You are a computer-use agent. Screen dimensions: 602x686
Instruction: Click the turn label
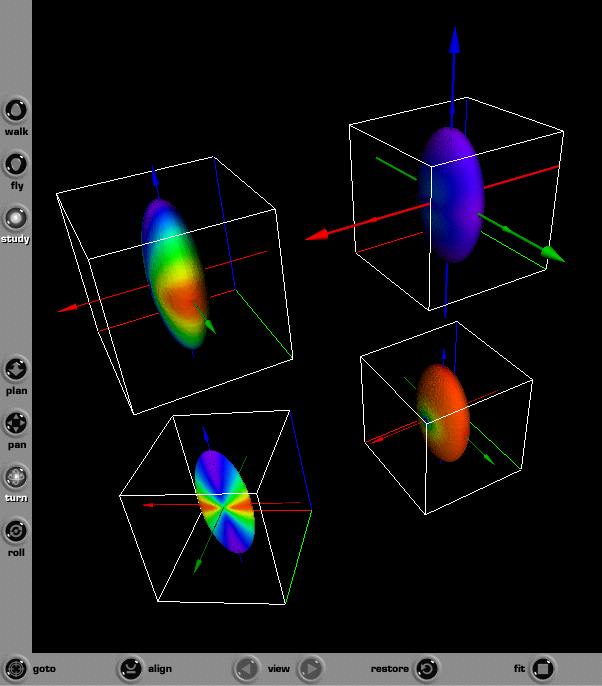click(x=17, y=498)
